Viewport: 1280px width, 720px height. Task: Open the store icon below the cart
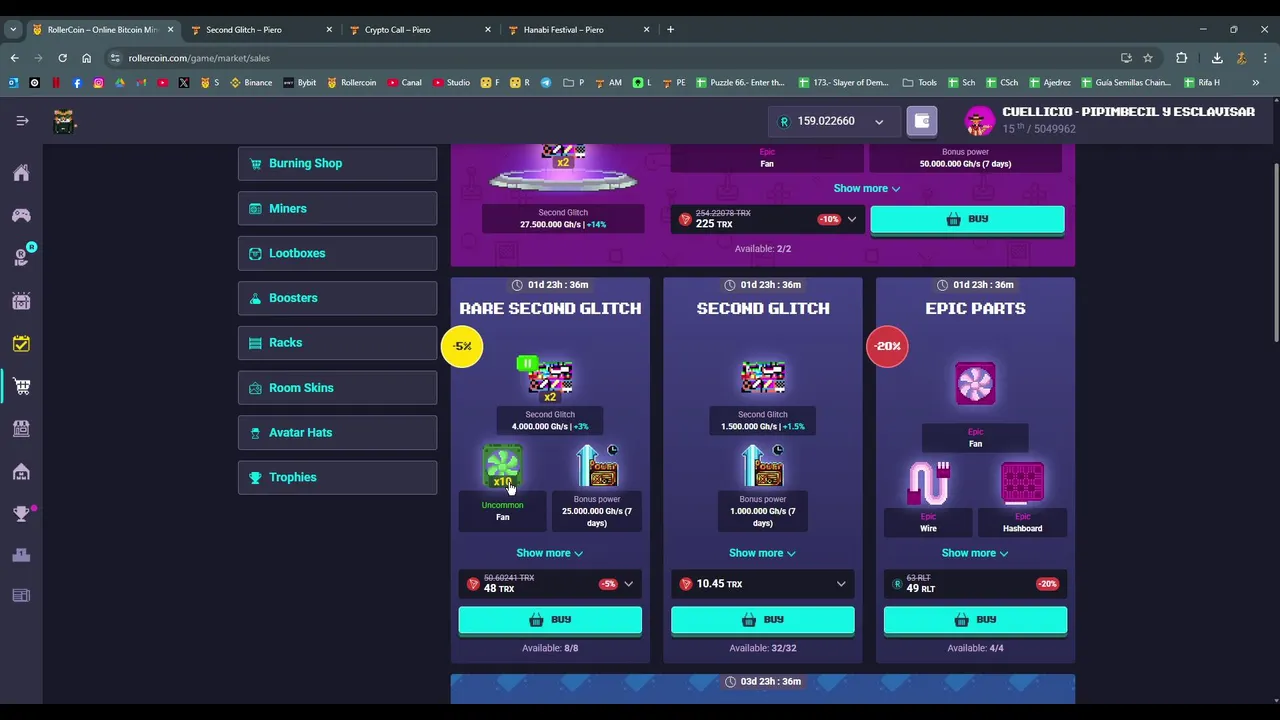click(21, 429)
